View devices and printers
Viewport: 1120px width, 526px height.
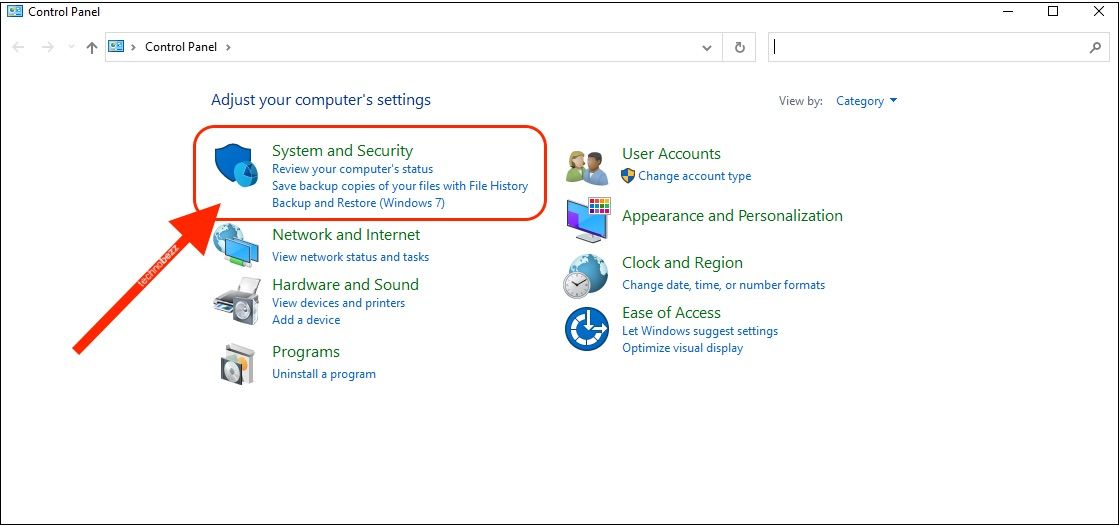[339, 303]
